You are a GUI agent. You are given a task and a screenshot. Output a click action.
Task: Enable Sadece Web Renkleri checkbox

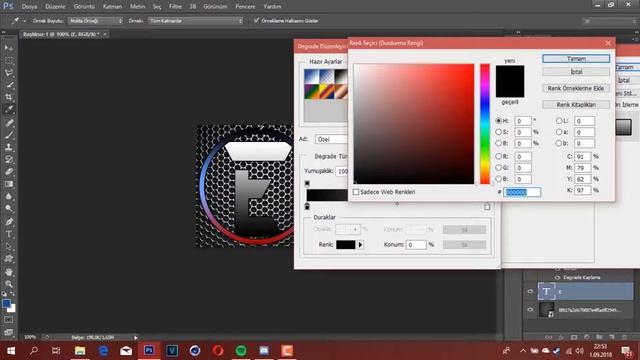pyautogui.click(x=356, y=192)
